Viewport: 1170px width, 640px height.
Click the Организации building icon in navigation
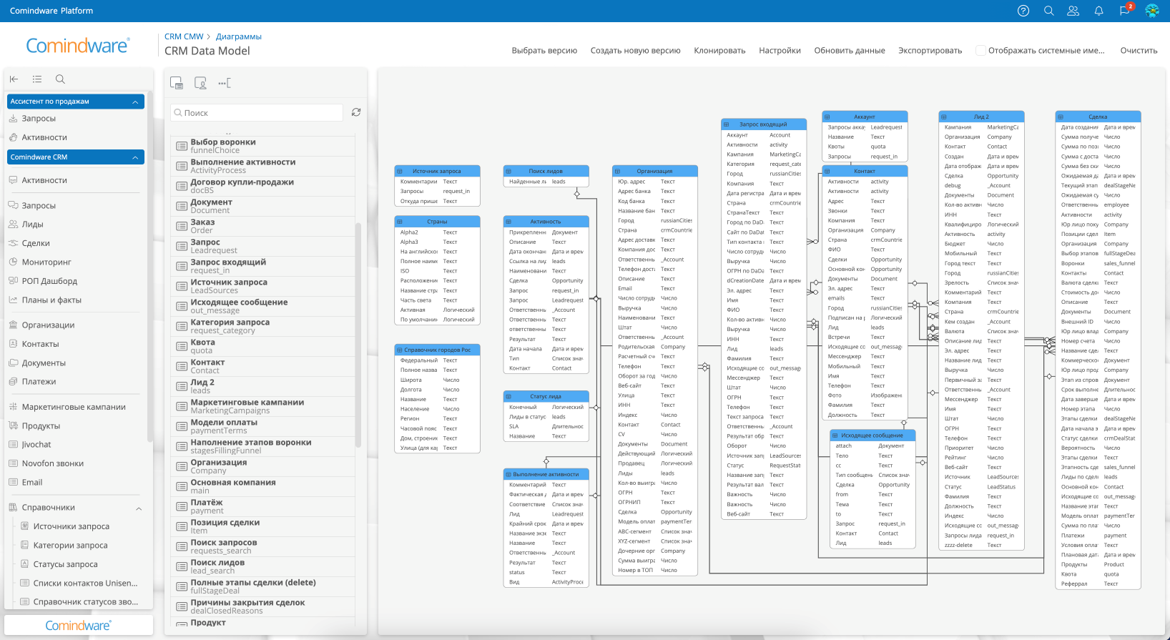pyautogui.click(x=13, y=324)
